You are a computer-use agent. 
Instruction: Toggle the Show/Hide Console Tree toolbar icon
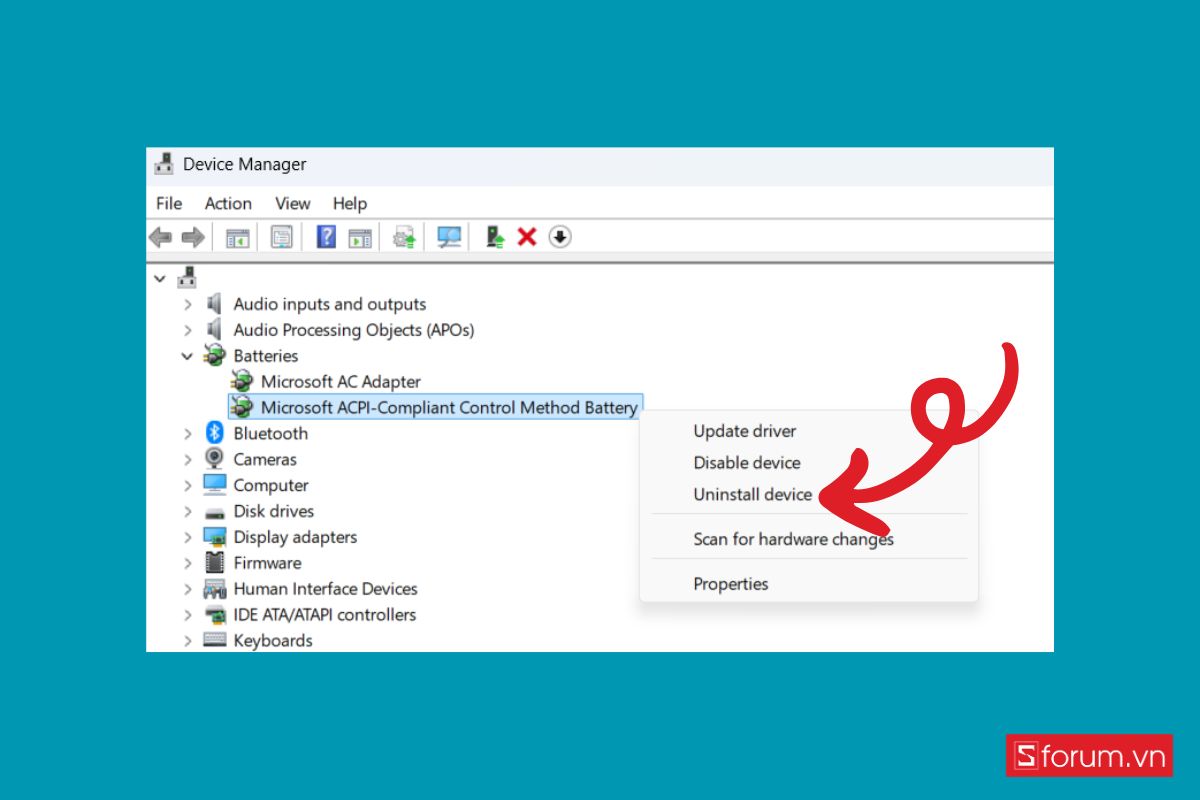[237, 237]
